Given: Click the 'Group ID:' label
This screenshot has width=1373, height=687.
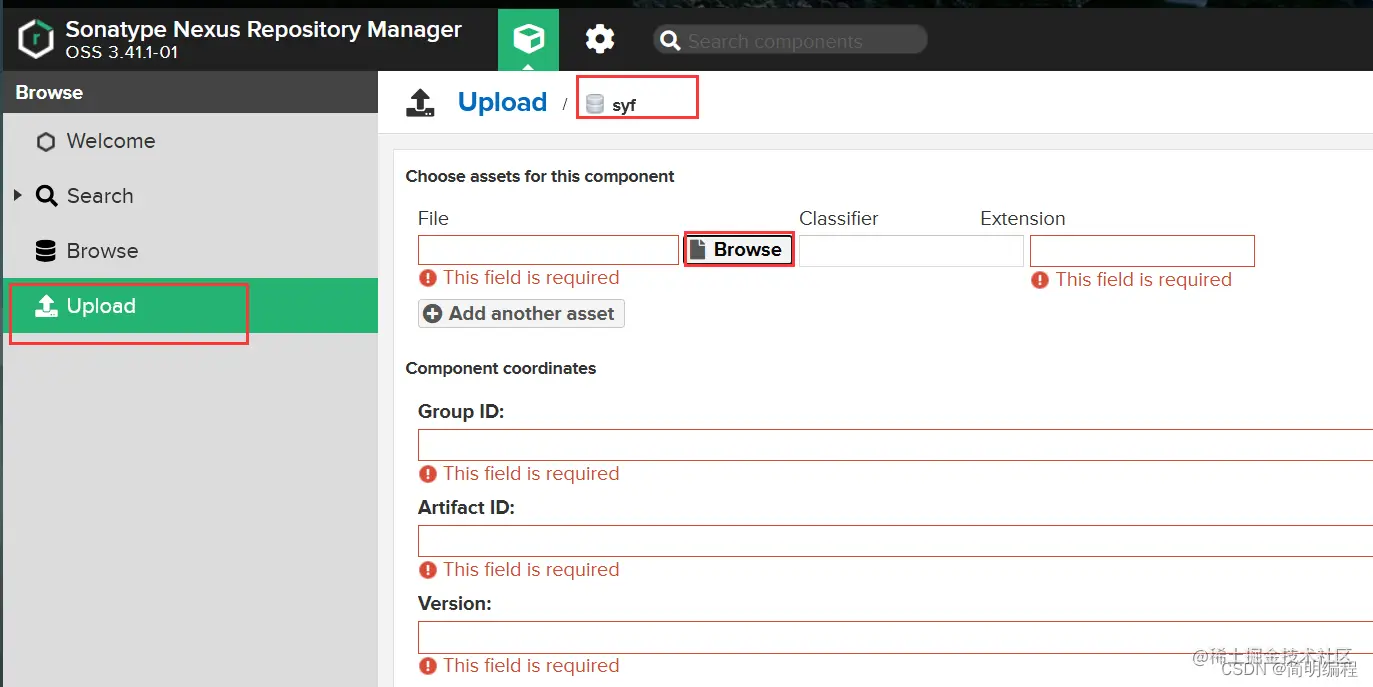Looking at the screenshot, I should (x=461, y=412).
